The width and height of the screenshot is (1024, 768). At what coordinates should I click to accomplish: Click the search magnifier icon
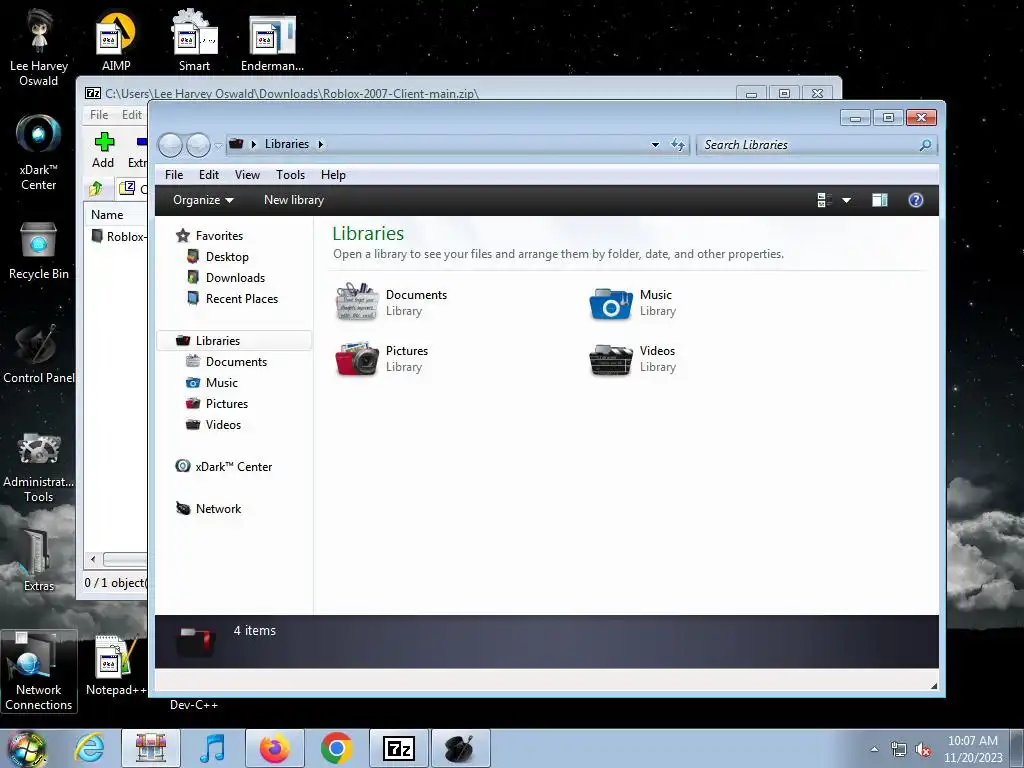pos(925,145)
